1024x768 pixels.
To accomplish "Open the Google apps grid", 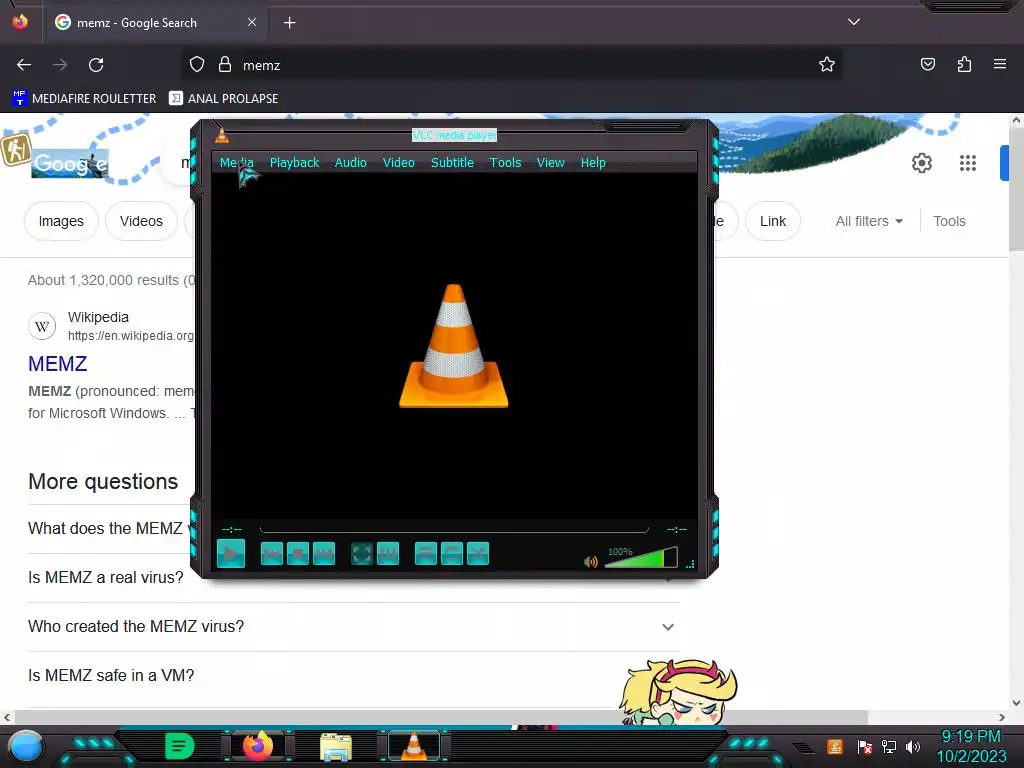I will point(968,163).
